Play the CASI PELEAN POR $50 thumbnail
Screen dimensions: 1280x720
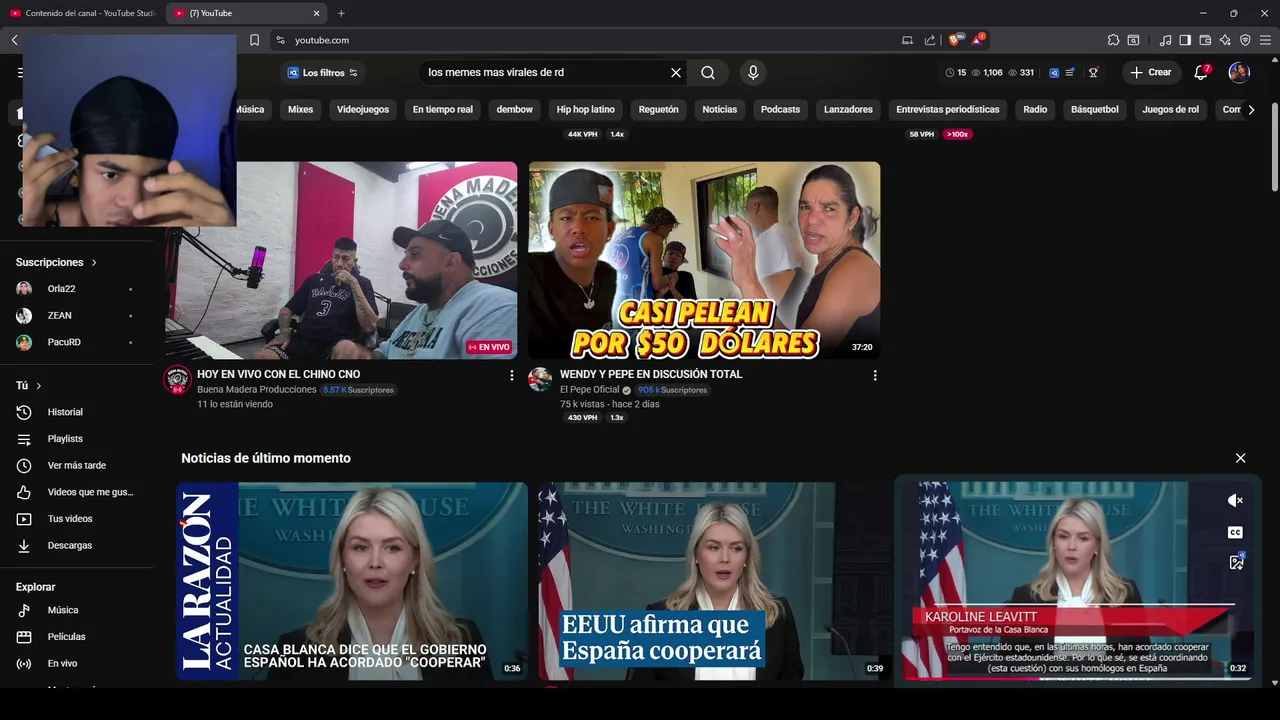[705, 260]
